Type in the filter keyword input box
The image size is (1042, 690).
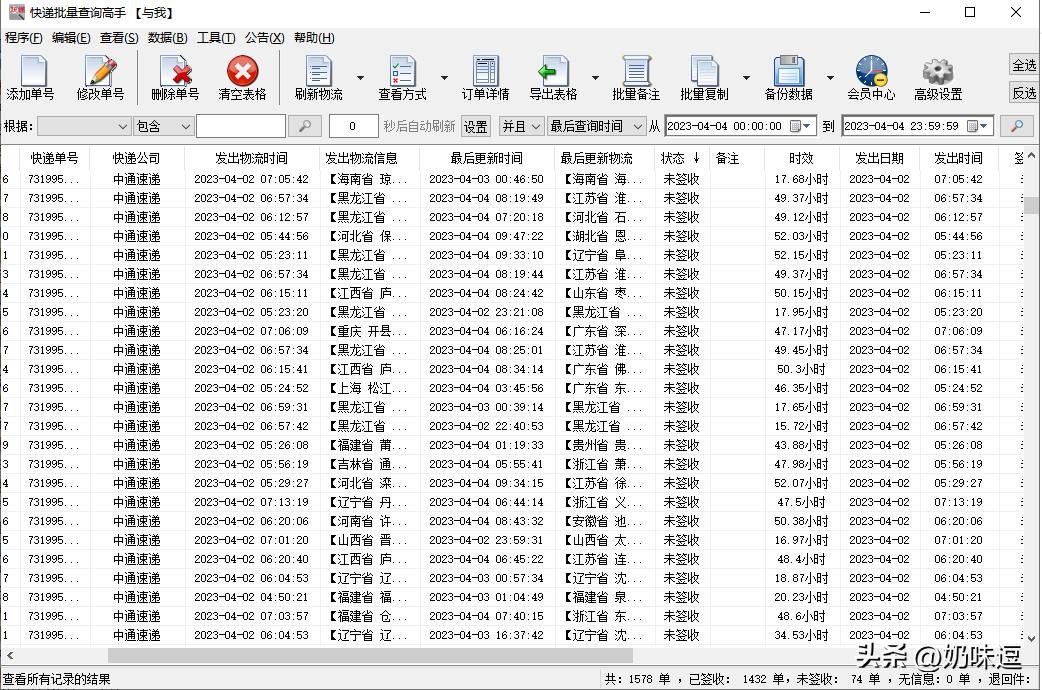(x=243, y=126)
